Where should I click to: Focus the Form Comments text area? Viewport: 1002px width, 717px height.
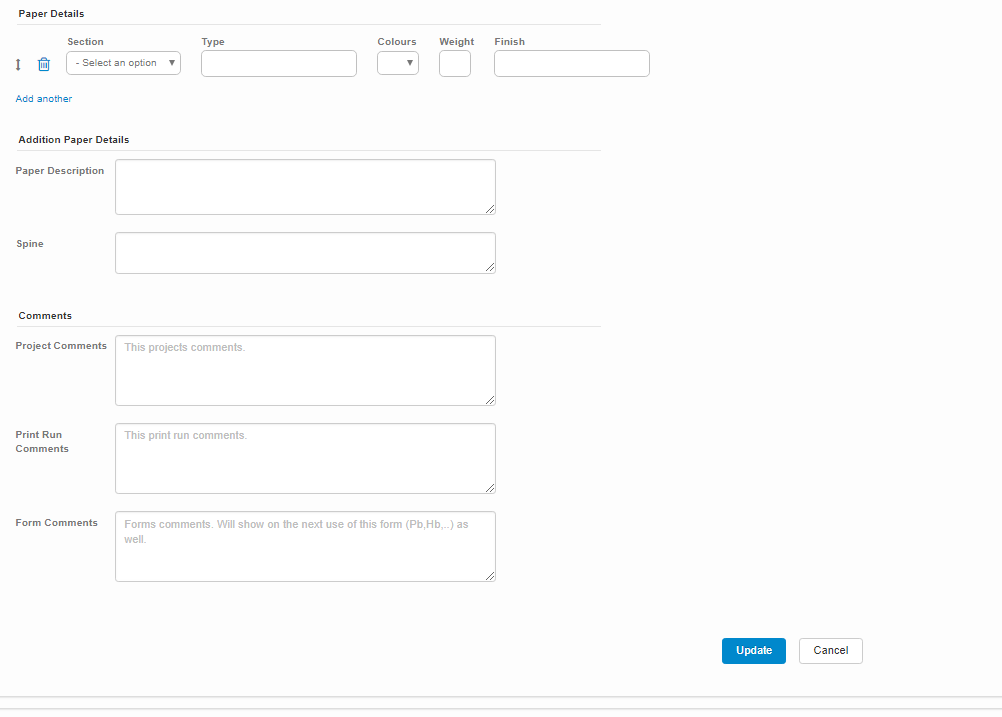point(305,546)
